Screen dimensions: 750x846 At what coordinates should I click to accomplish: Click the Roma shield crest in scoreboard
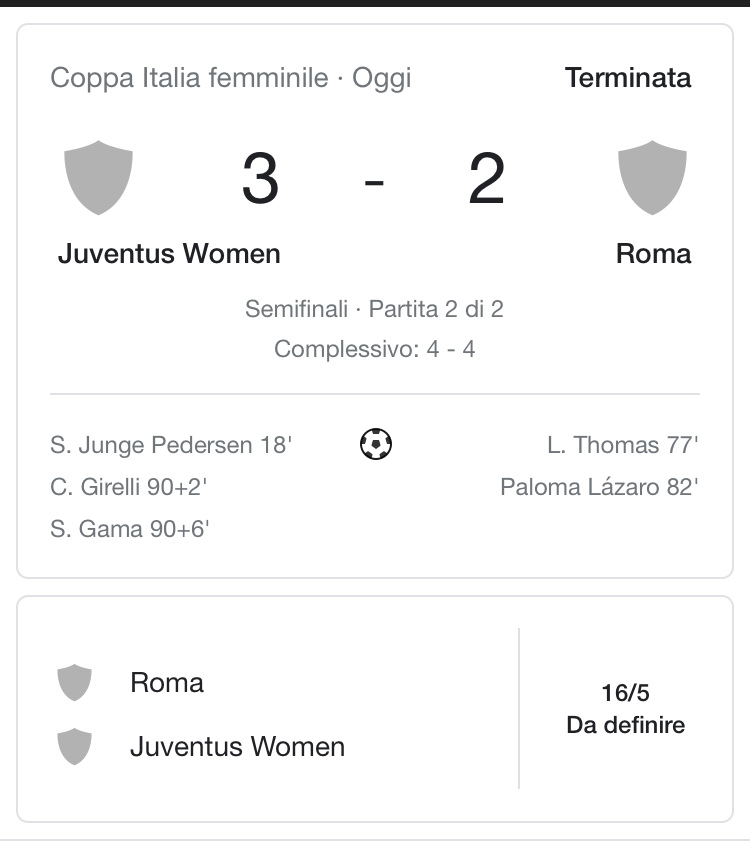pos(652,178)
